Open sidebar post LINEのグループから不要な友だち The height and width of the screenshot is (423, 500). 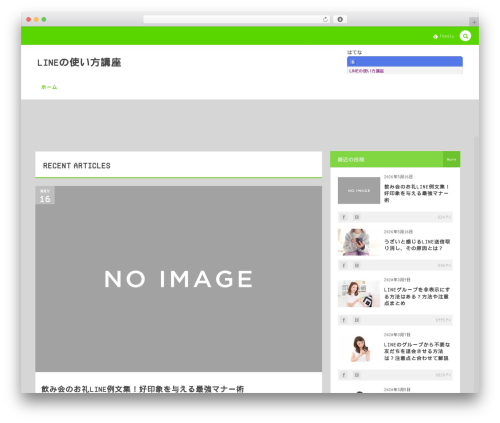pos(417,351)
